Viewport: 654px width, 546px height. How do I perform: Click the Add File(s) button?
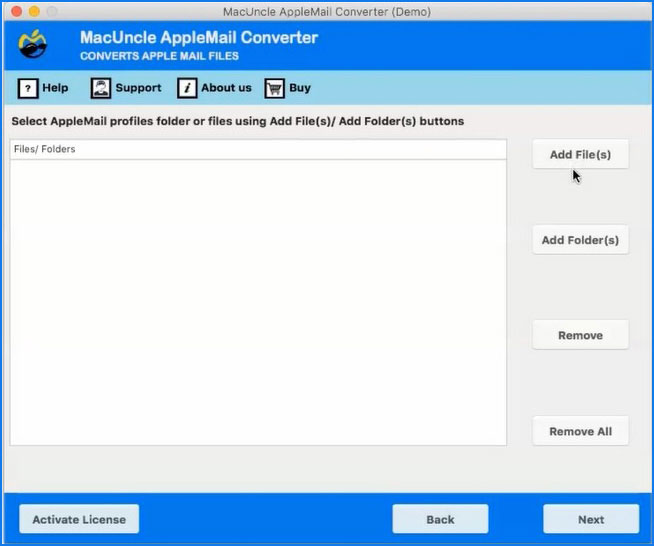[x=580, y=154]
